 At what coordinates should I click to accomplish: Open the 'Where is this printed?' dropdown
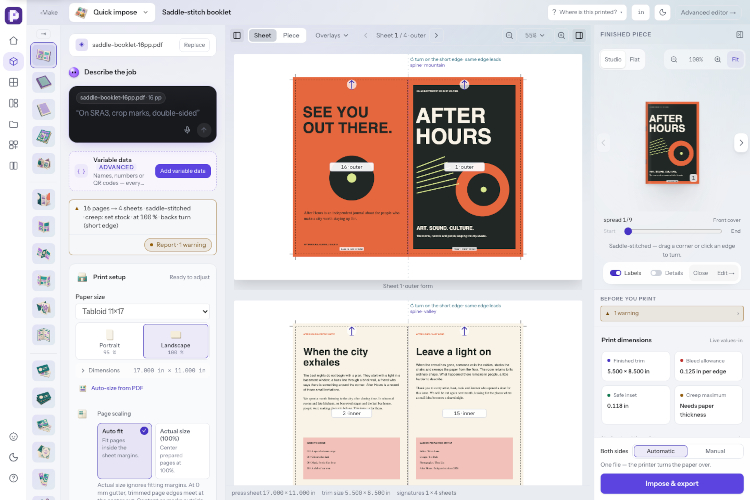click(587, 12)
